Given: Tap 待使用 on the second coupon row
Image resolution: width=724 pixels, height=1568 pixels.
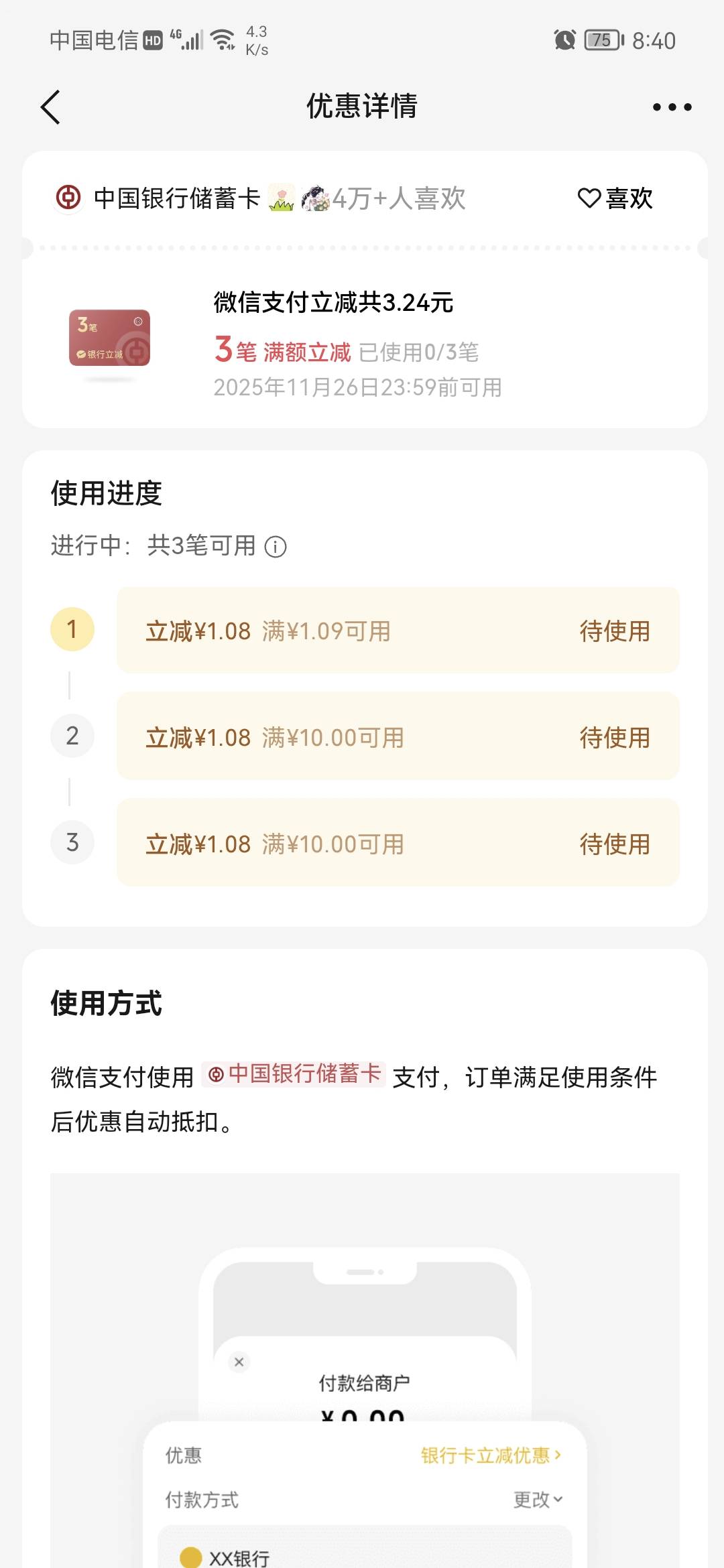Looking at the screenshot, I should (x=615, y=738).
